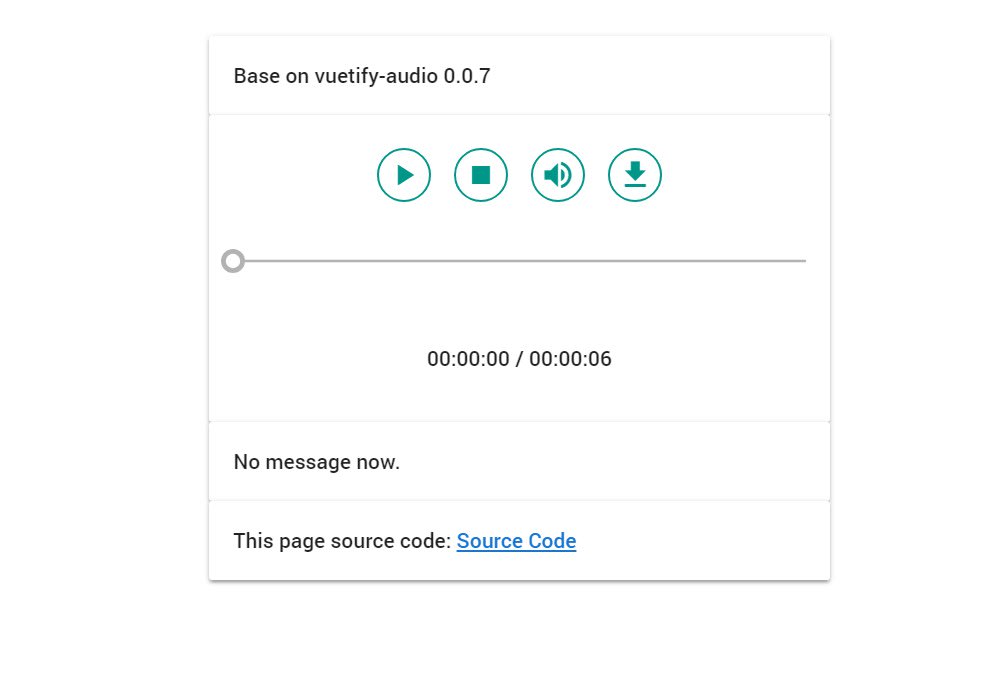Click the total duration 00:00:06 value
Viewport: 1000px width, 700px height.
click(x=570, y=359)
